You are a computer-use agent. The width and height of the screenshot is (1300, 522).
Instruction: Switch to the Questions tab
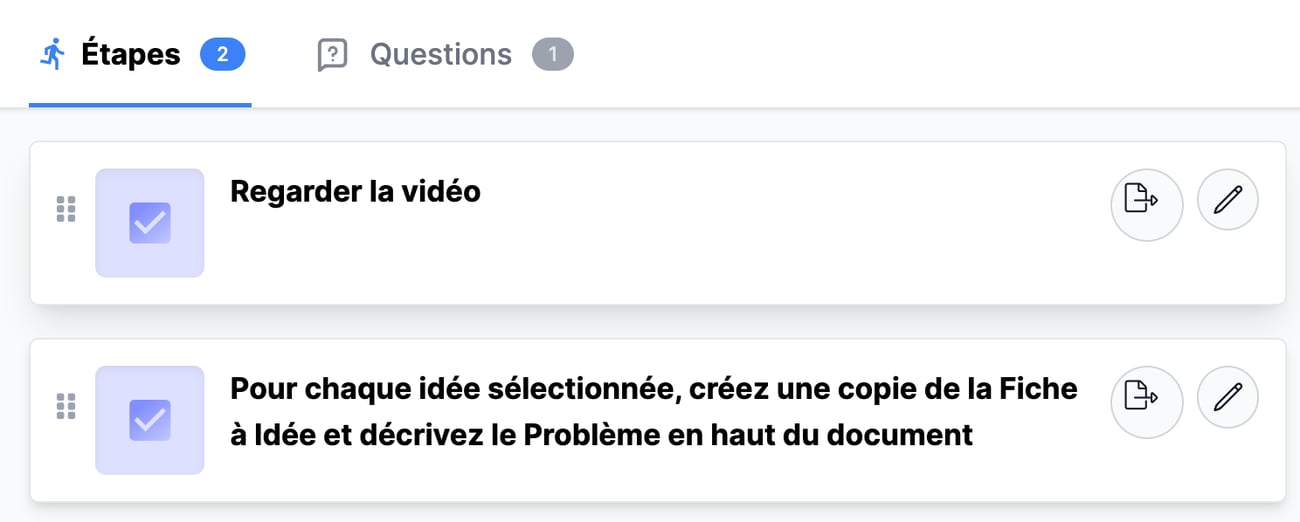click(x=440, y=54)
